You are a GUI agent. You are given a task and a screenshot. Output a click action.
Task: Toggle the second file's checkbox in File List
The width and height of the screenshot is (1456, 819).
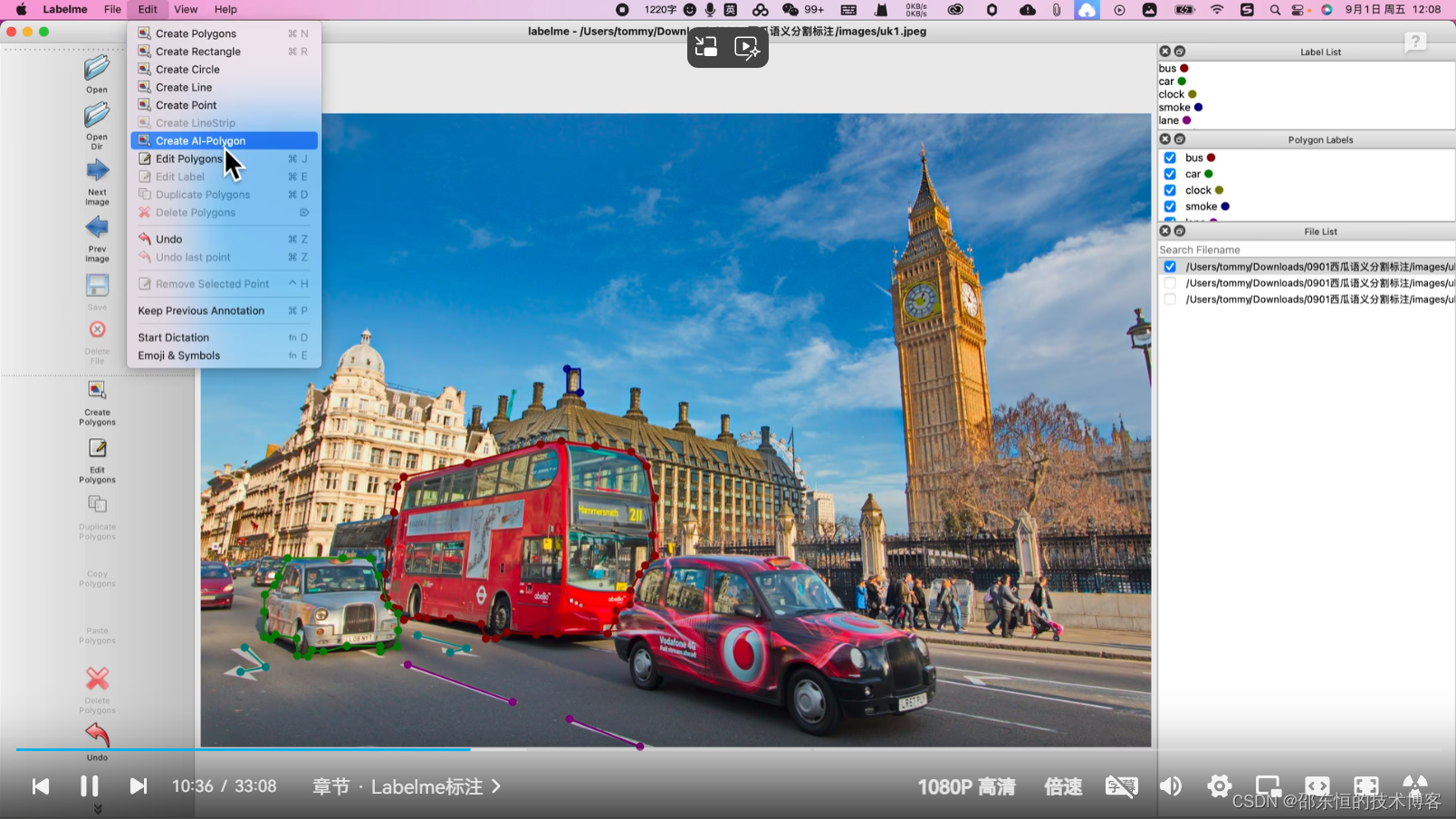pyautogui.click(x=1170, y=283)
